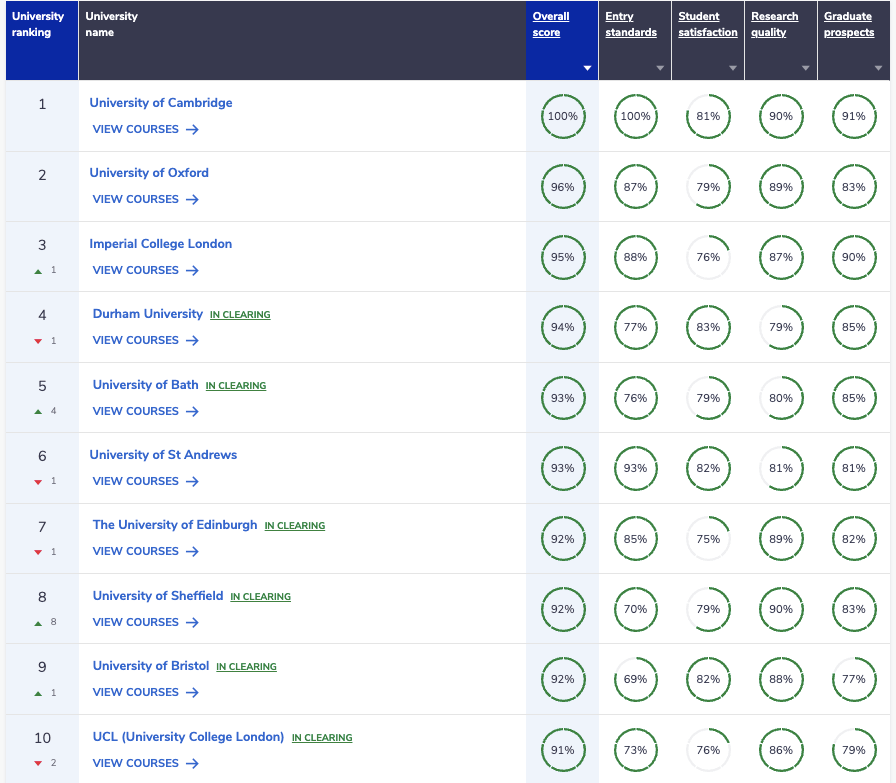896x783 pixels.
Task: Open University of Cambridge link
Action: click(161, 103)
